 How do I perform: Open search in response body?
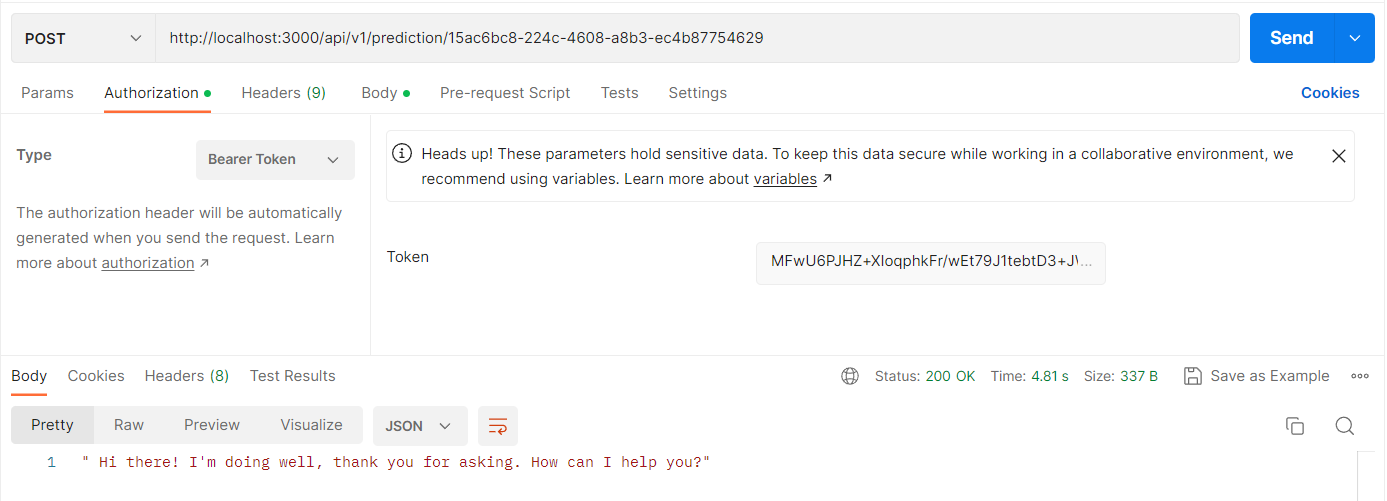point(1345,426)
